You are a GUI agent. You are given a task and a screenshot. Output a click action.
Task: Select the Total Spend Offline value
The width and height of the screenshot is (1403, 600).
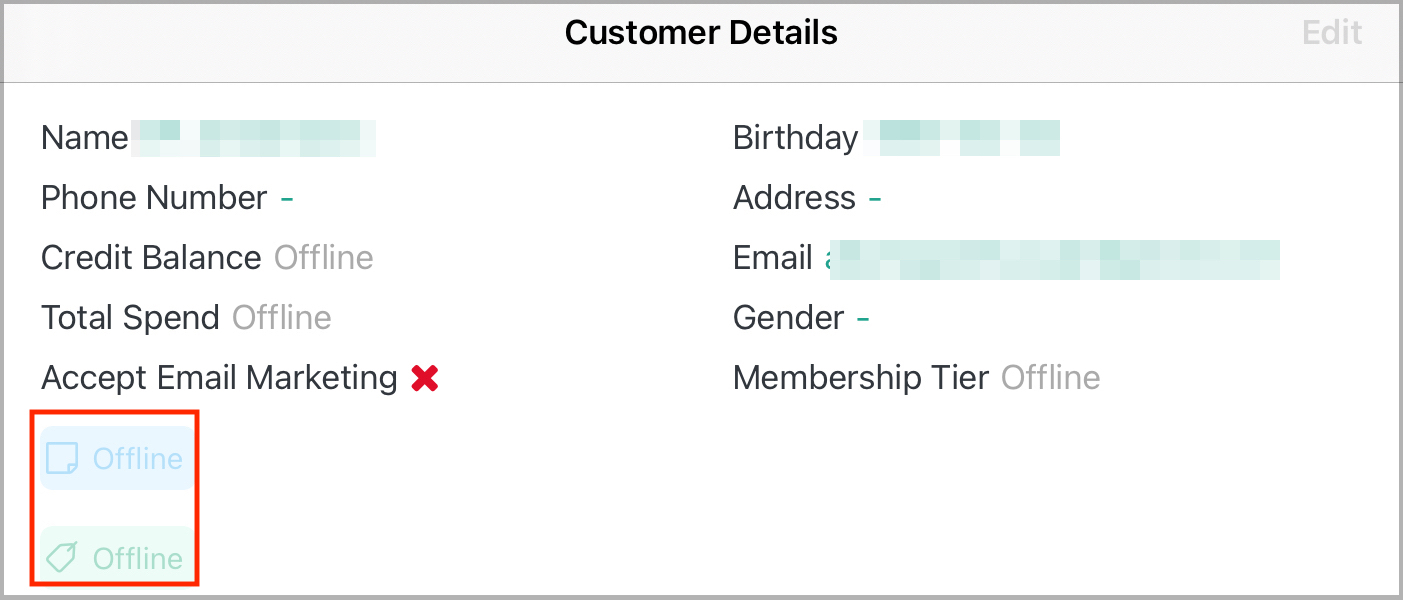tap(282, 318)
